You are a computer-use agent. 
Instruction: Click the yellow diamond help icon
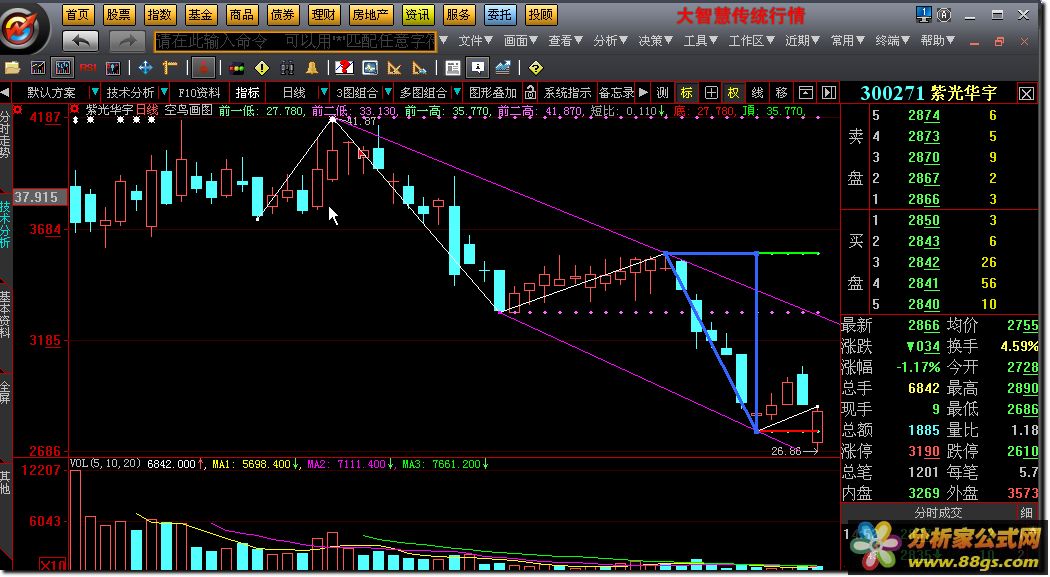(535, 68)
